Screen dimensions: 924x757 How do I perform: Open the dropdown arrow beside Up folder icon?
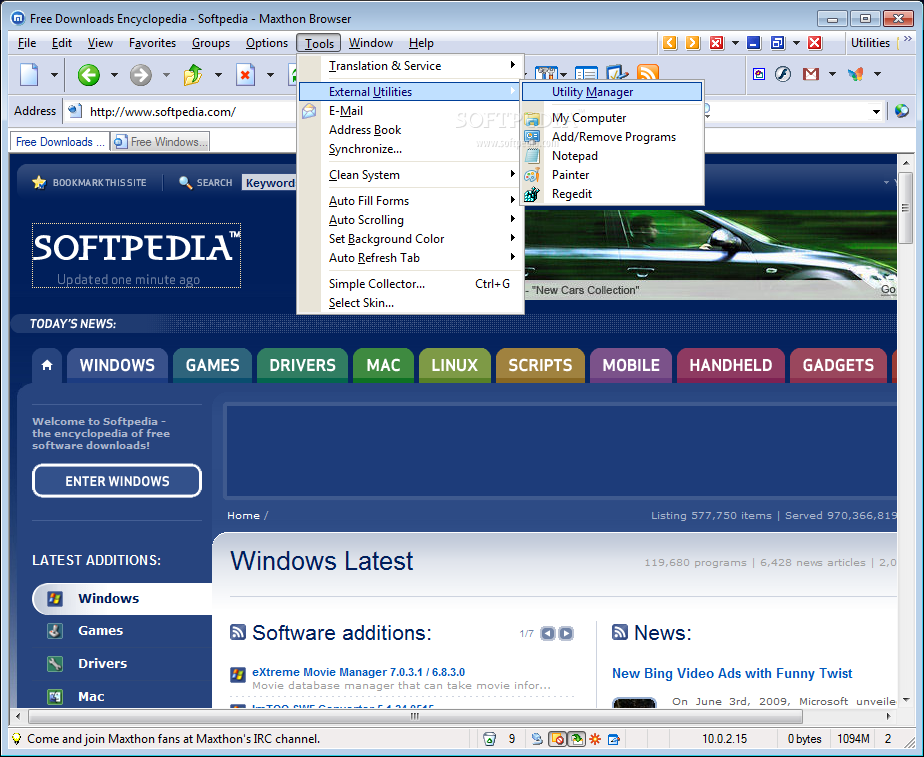coord(218,75)
